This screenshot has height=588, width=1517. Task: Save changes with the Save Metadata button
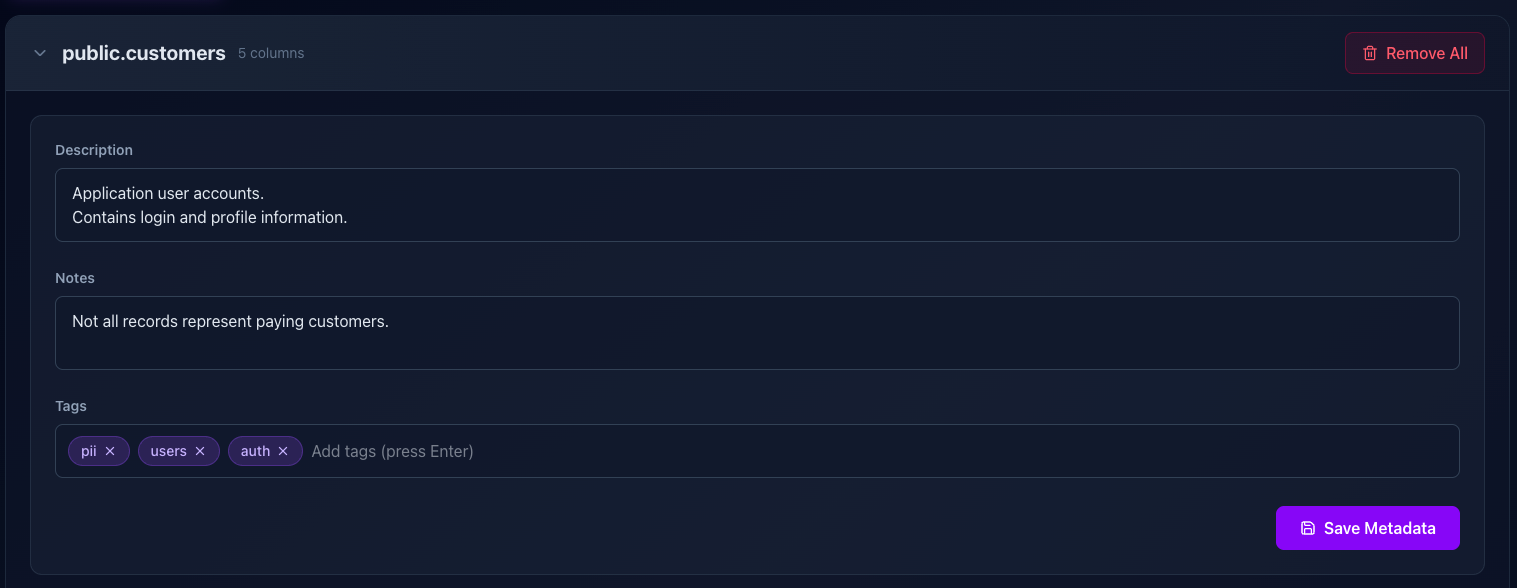(1367, 527)
